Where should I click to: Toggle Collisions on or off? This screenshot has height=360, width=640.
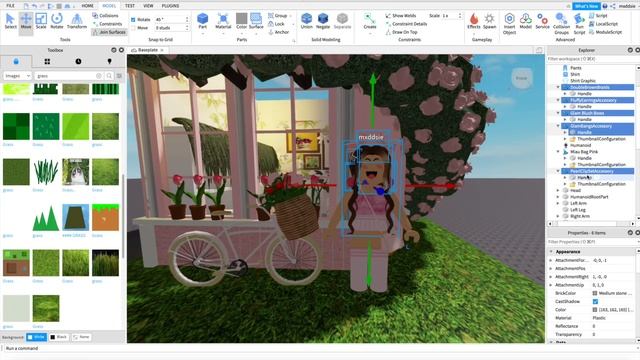click(106, 16)
